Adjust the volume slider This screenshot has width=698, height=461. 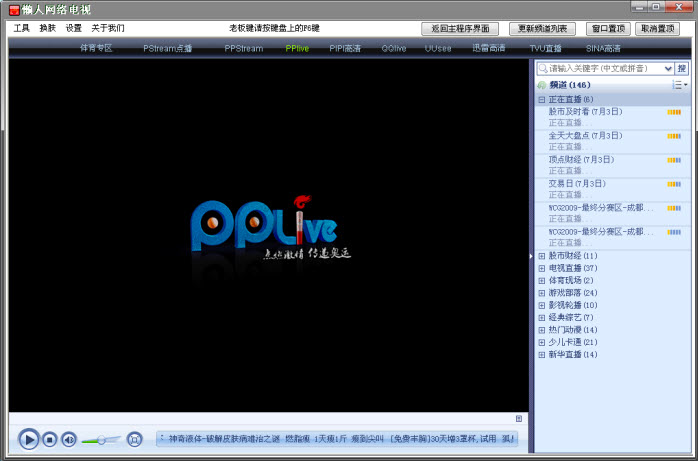101,439
